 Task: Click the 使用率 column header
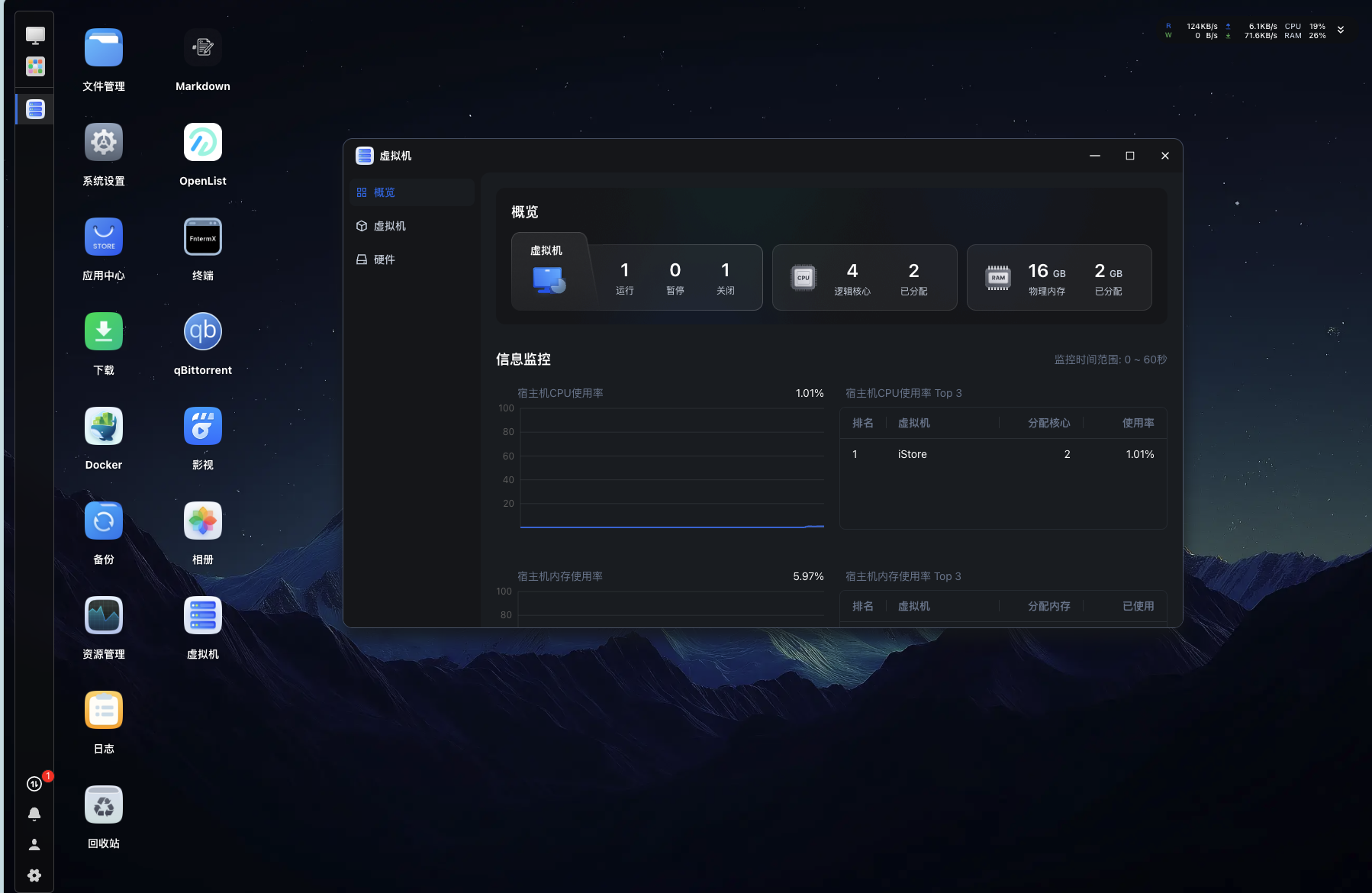click(x=1138, y=423)
